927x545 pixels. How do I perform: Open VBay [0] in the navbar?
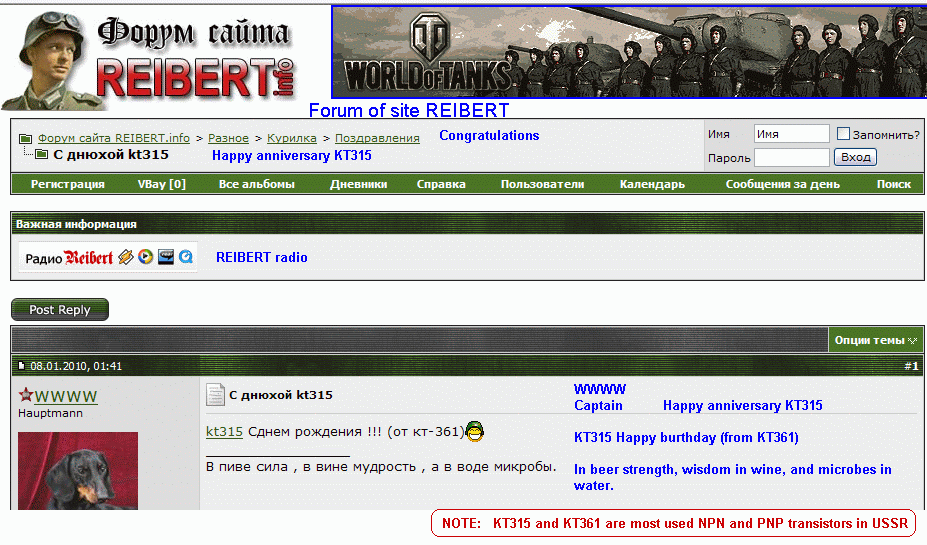click(161, 184)
